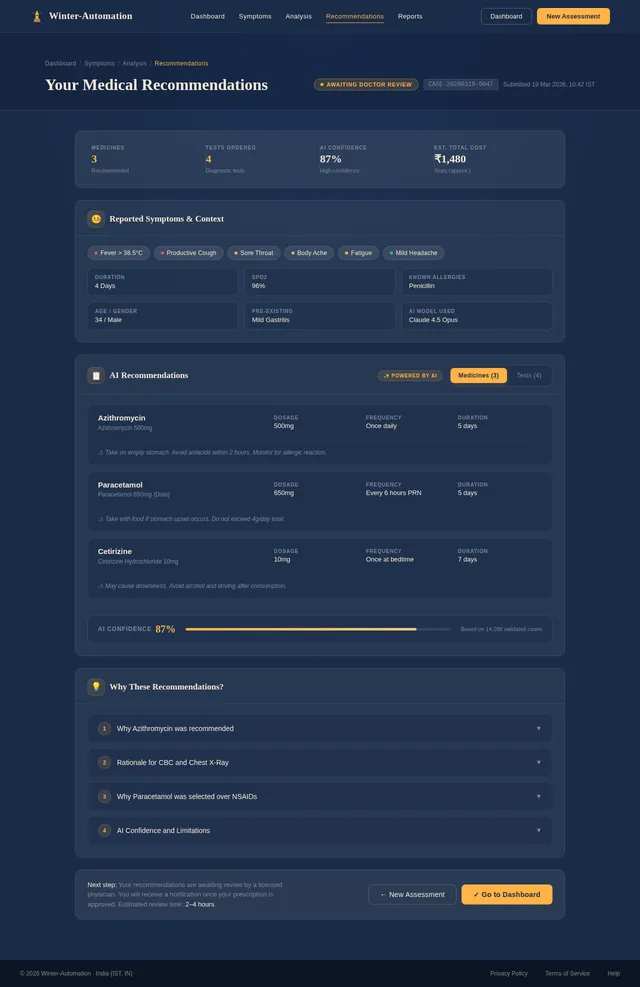Expand 'Rationale for CBC and Chest X-Ray' arrow

click(x=539, y=762)
